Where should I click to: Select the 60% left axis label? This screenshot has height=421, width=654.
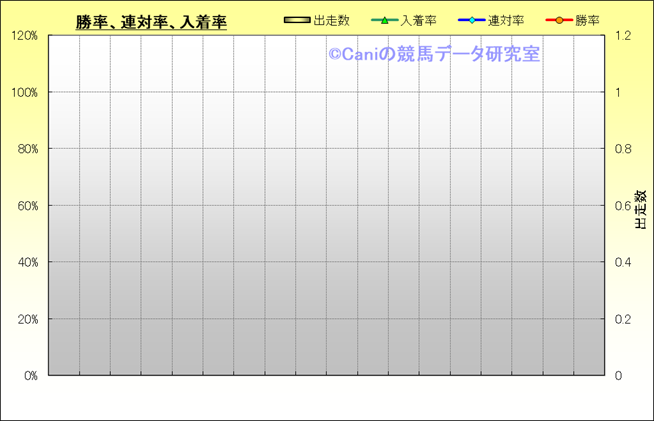pyautogui.click(x=26, y=205)
